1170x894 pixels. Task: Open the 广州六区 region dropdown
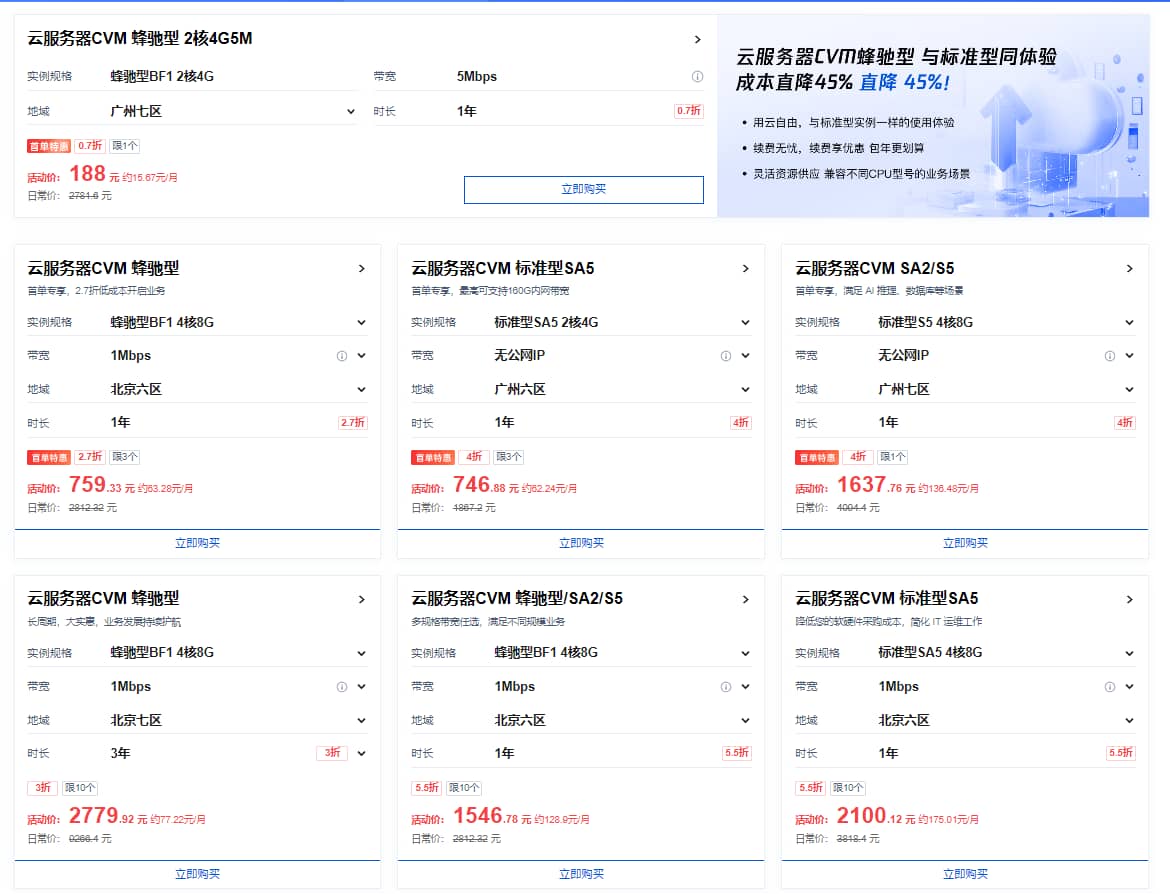pyautogui.click(x=745, y=390)
